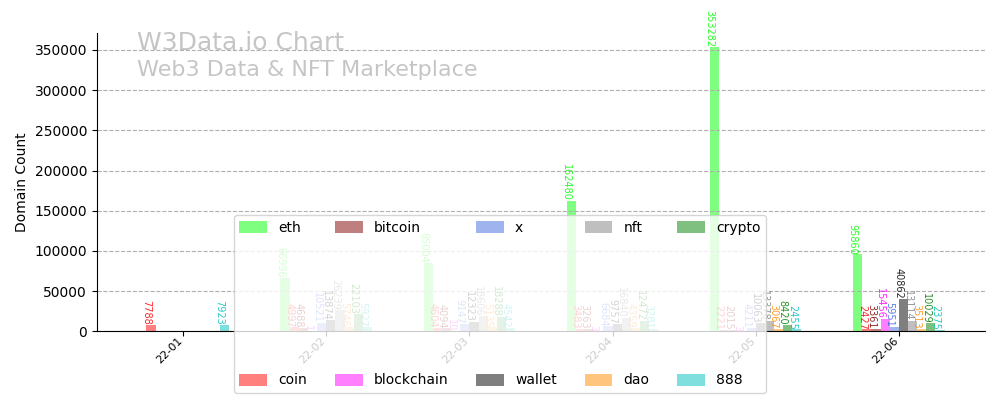Click the gray wallet bar labeled 40862
The height and width of the screenshot is (400, 1000).
tap(903, 316)
